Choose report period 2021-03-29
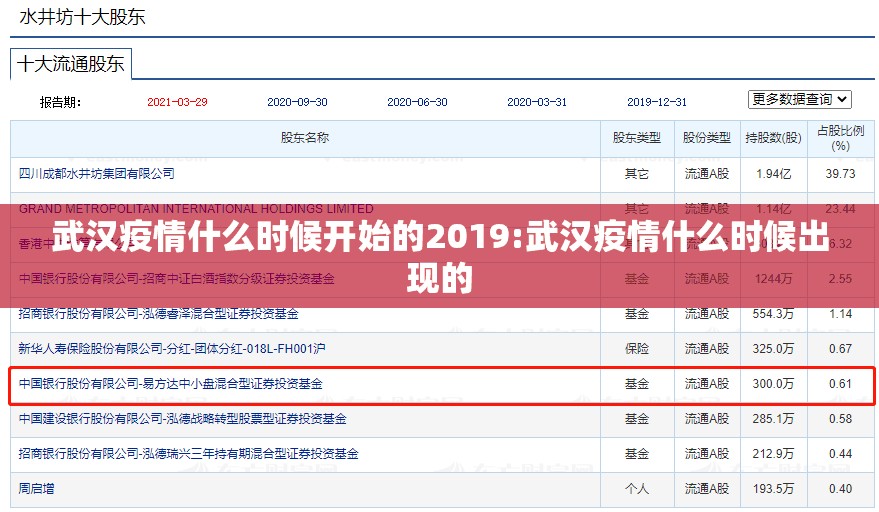The height and width of the screenshot is (512, 879). pyautogui.click(x=177, y=102)
